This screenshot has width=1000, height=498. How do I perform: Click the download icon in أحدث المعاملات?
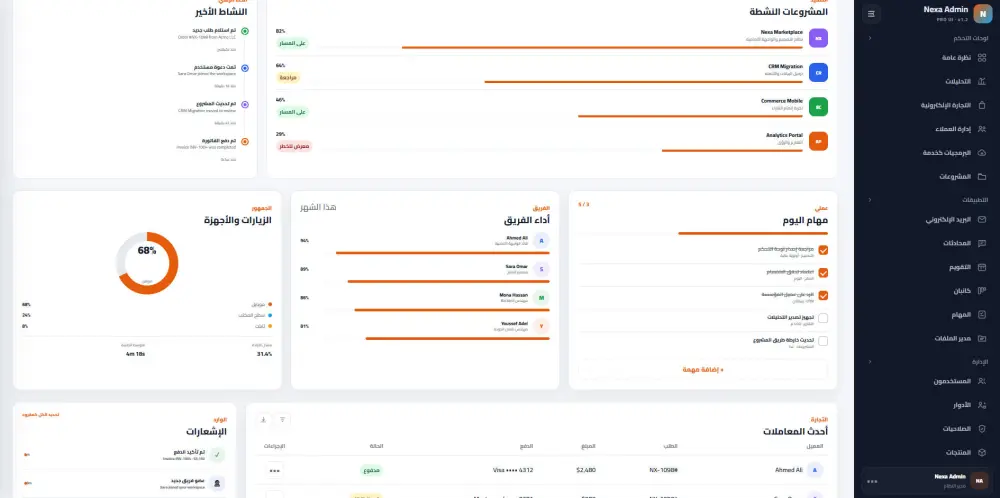pos(263,420)
